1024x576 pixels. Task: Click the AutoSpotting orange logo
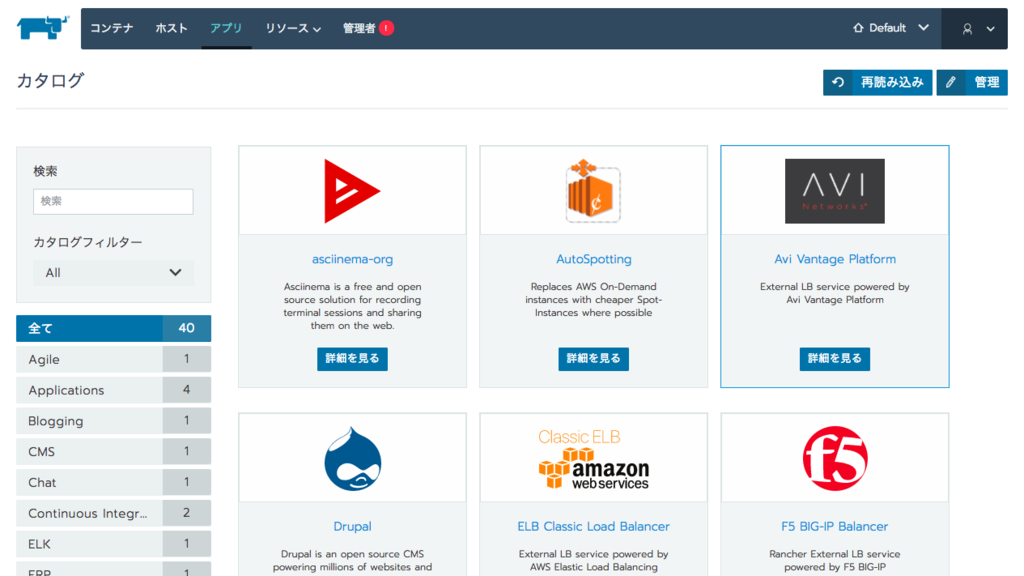(x=593, y=191)
